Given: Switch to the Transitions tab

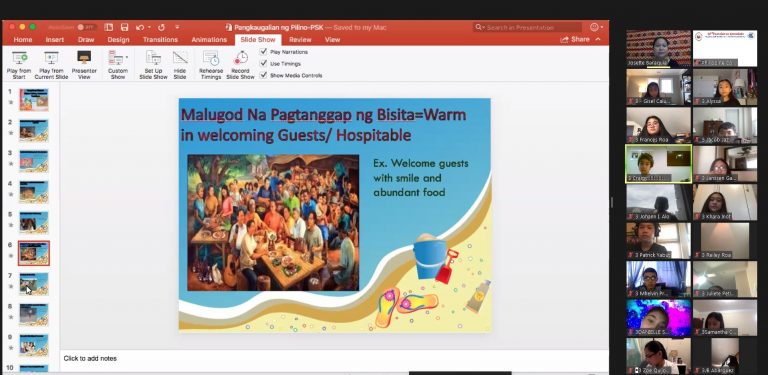Looking at the screenshot, I should click(x=160, y=40).
